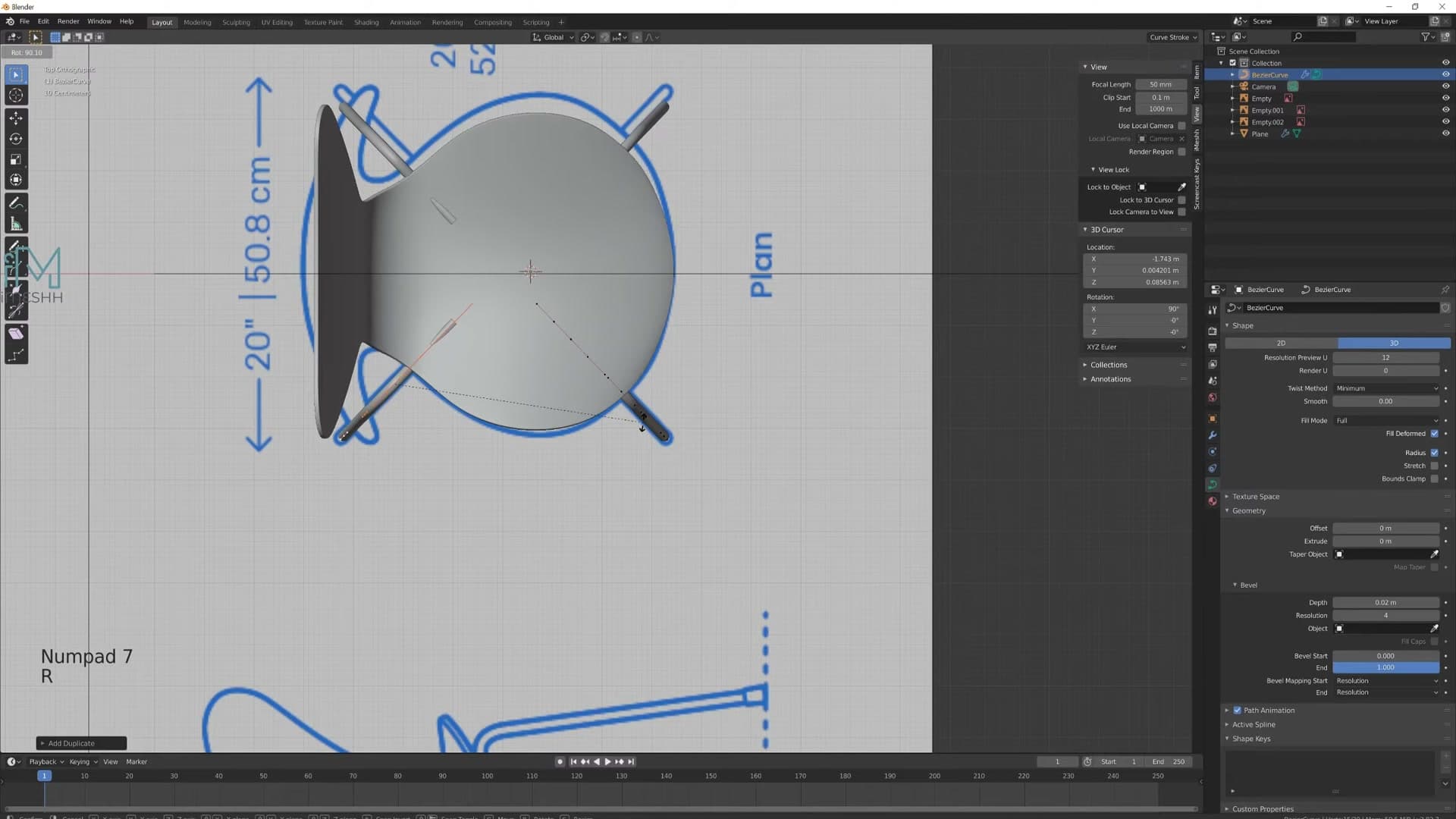Uncheck the Radius checkbox

[x=1434, y=453]
